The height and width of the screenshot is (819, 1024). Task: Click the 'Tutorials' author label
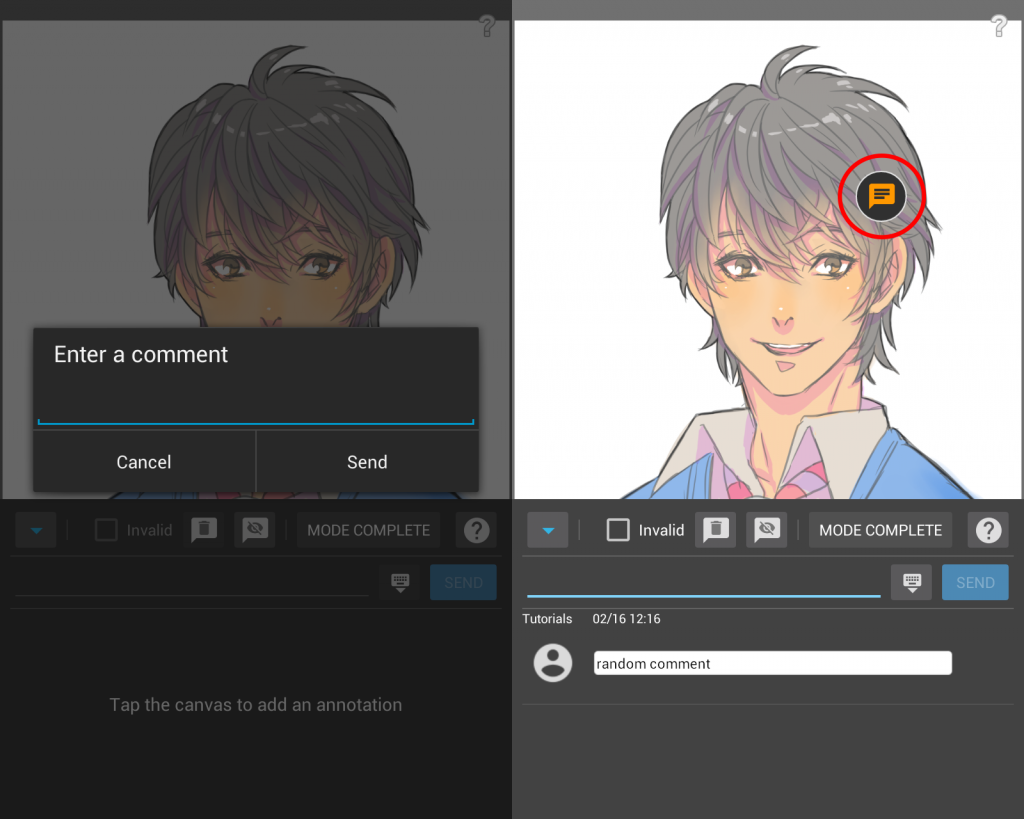(x=547, y=618)
